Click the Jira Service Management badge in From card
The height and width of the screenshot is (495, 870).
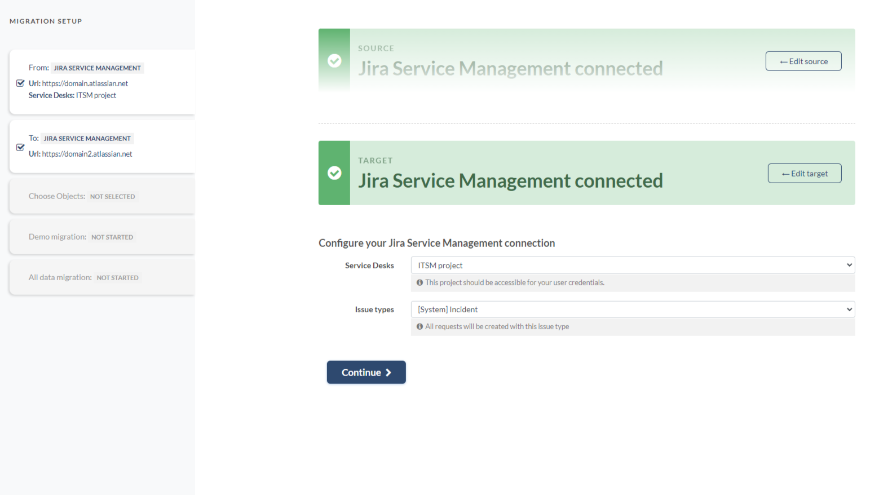[x=98, y=68]
